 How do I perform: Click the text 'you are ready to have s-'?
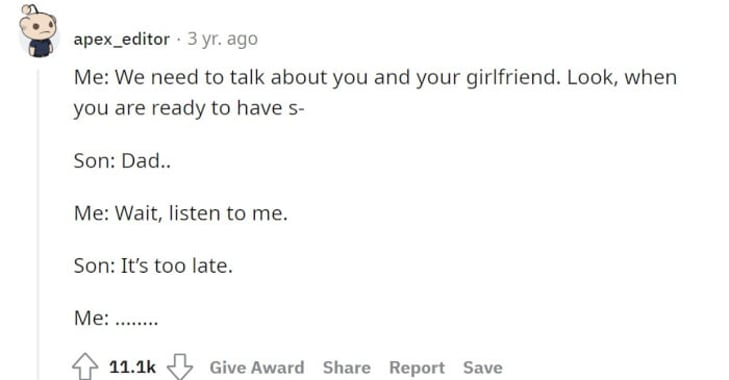click(189, 108)
